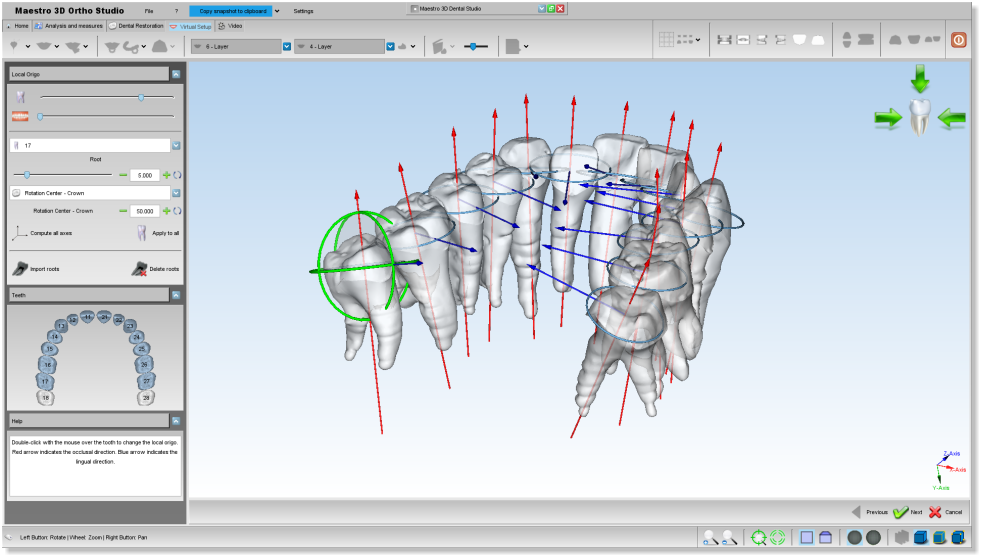The image size is (984, 560).
Task: Click Import roots
Action: coord(36,269)
